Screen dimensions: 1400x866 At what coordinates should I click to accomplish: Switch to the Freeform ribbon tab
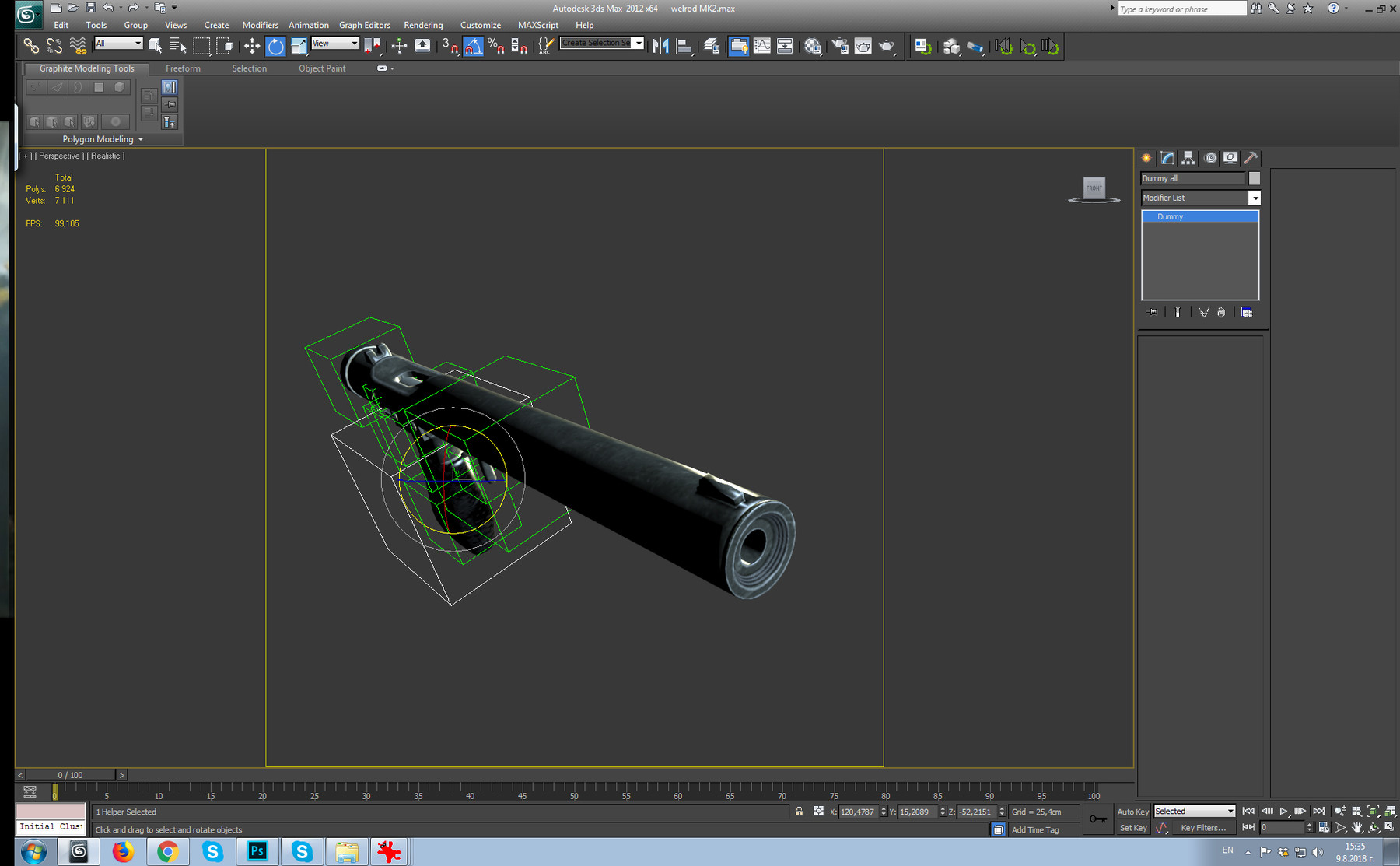coord(184,68)
